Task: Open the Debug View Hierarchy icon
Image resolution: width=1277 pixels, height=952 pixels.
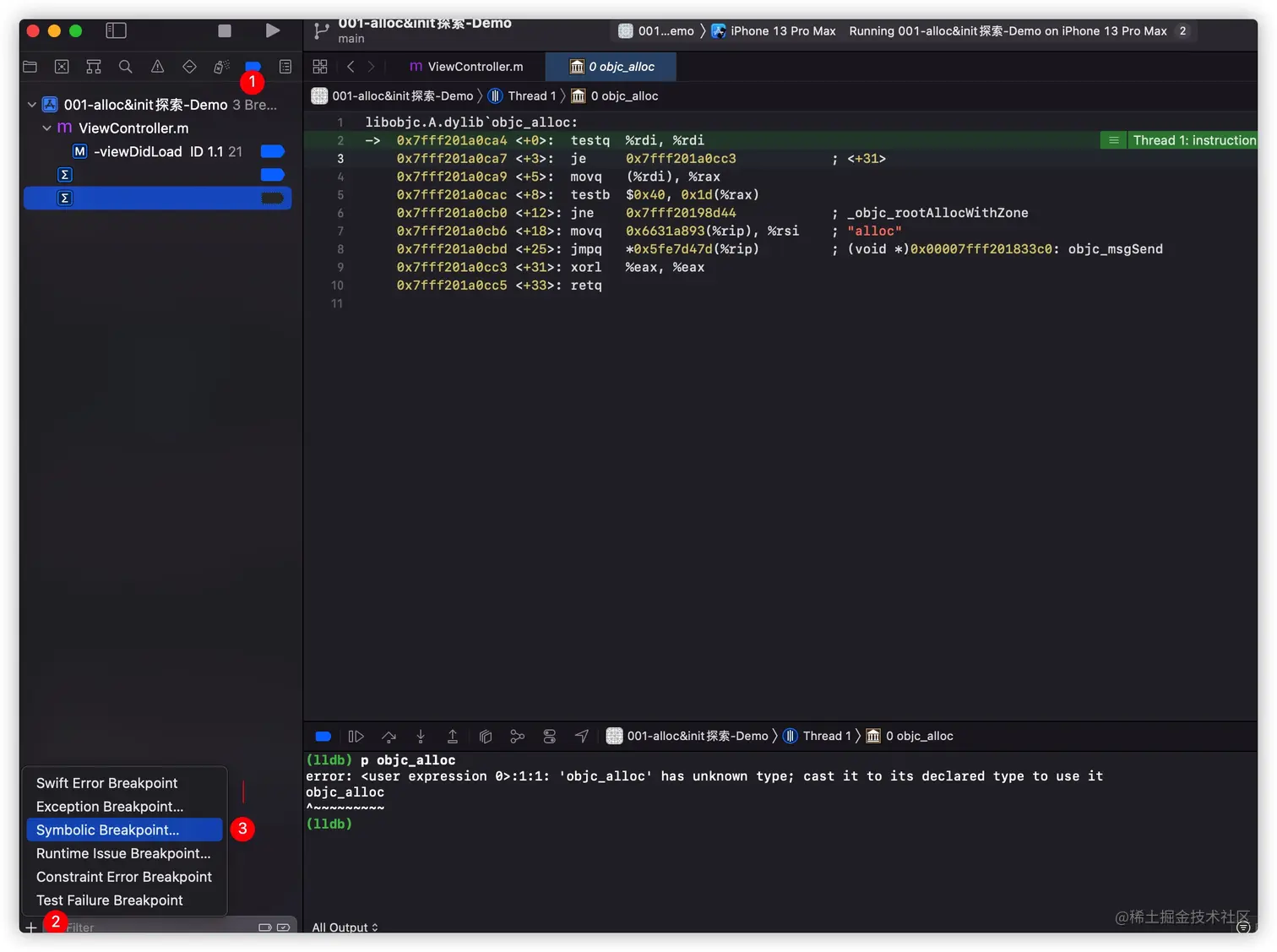Action: point(486,737)
